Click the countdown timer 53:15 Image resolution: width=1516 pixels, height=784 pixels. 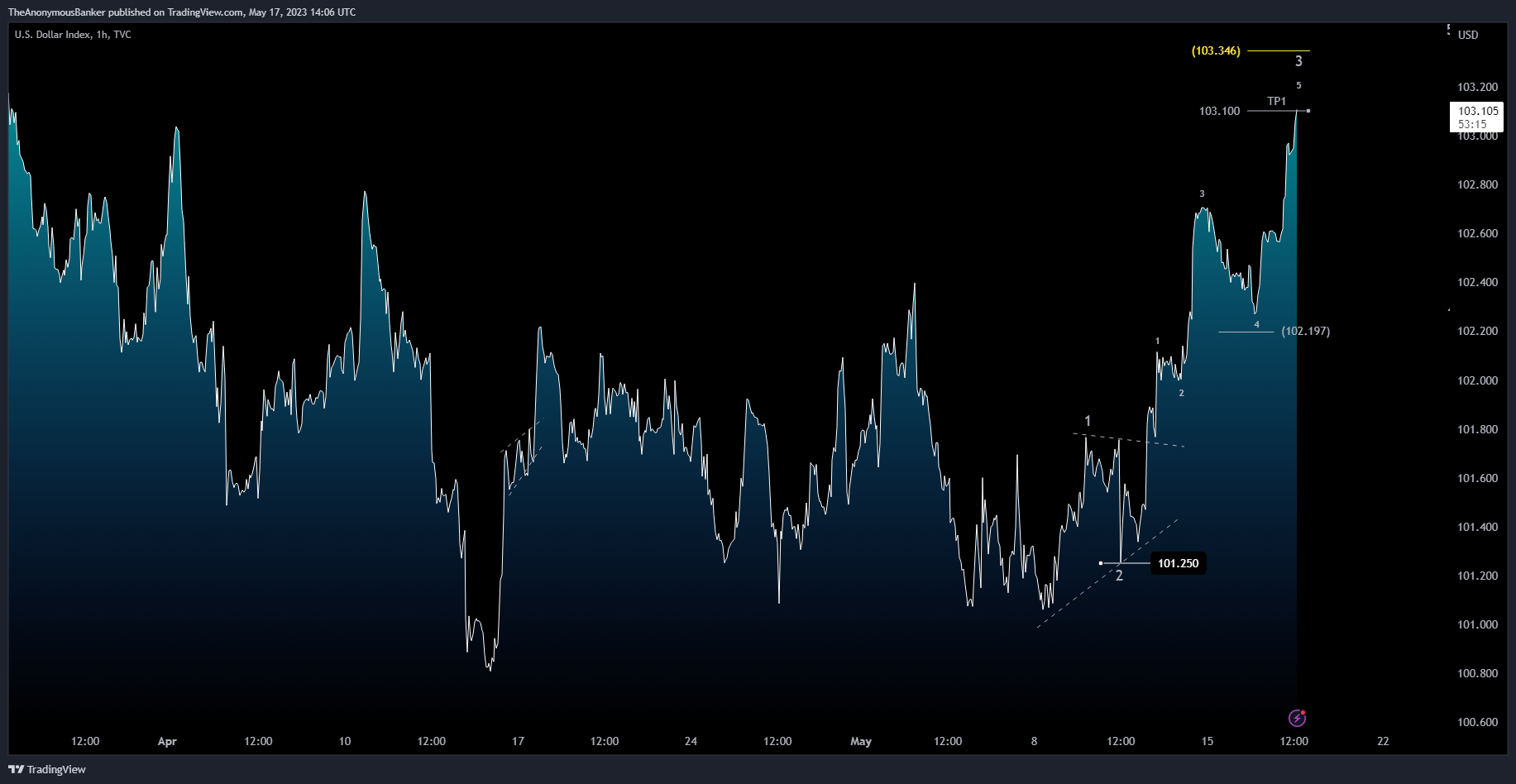click(x=1472, y=124)
